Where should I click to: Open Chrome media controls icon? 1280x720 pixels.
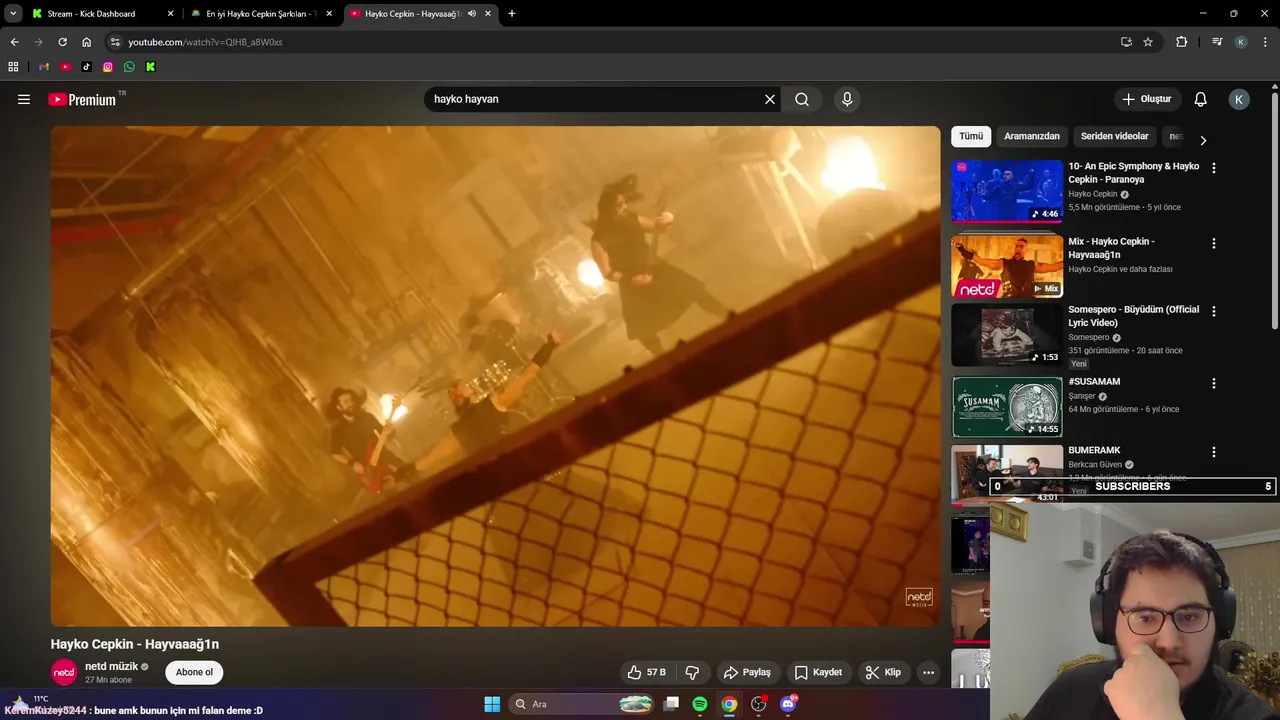click(1217, 42)
